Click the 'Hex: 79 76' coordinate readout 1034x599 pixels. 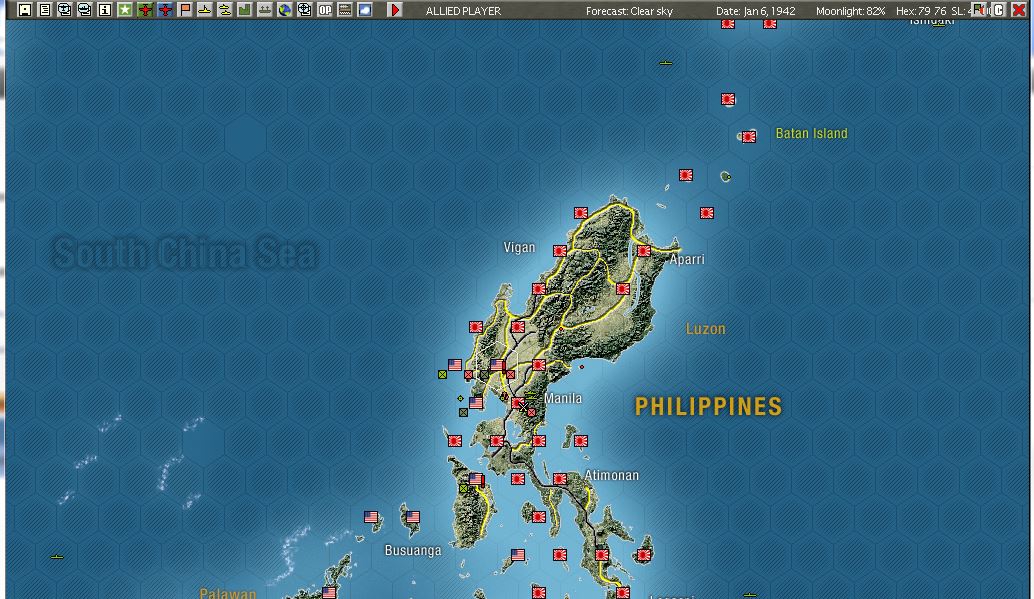[x=921, y=11]
